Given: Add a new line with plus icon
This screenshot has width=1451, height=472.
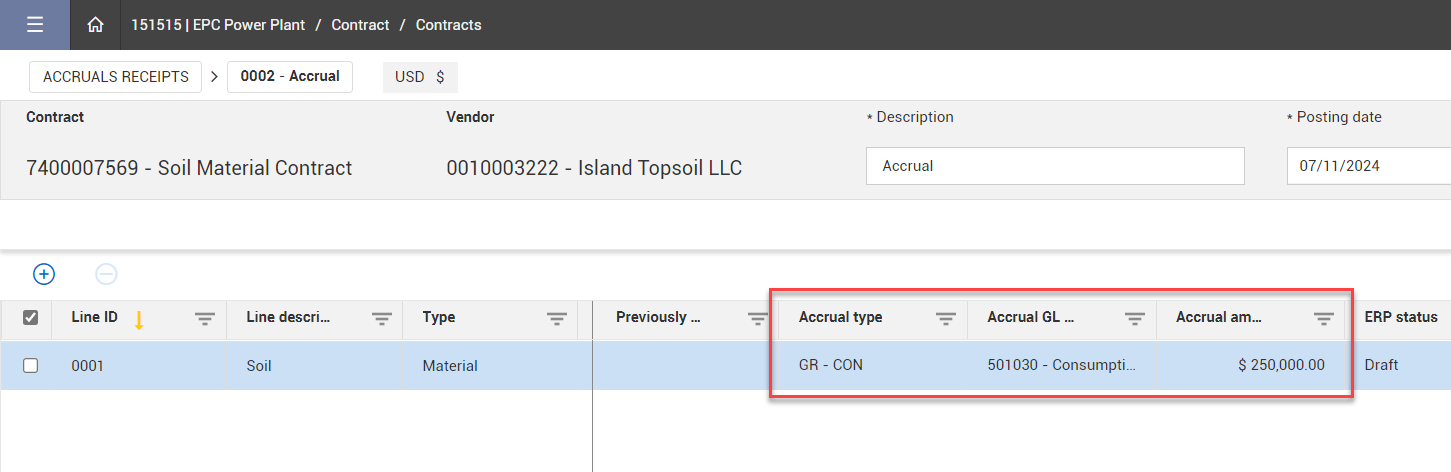Looking at the screenshot, I should (44, 274).
